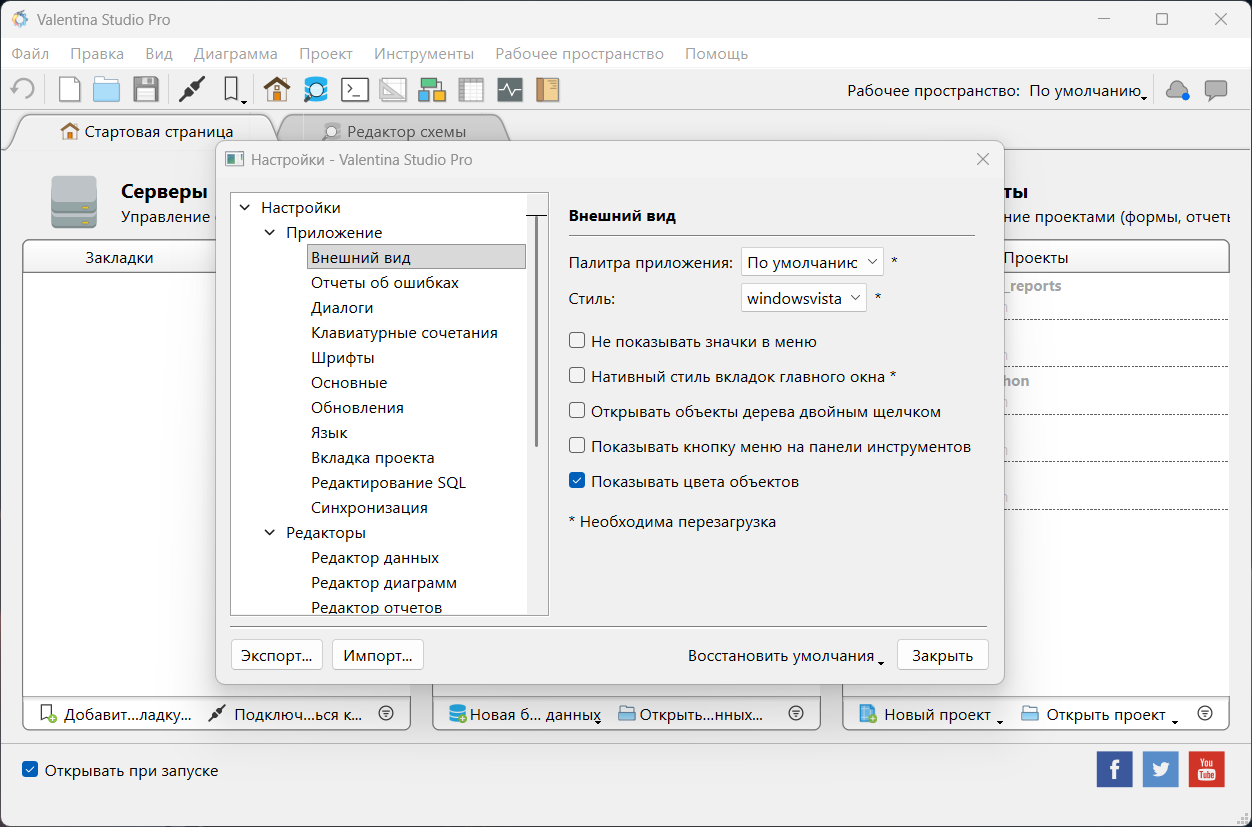
Task: Click the plug connect icon in toolbar
Action: pyautogui.click(x=192, y=90)
